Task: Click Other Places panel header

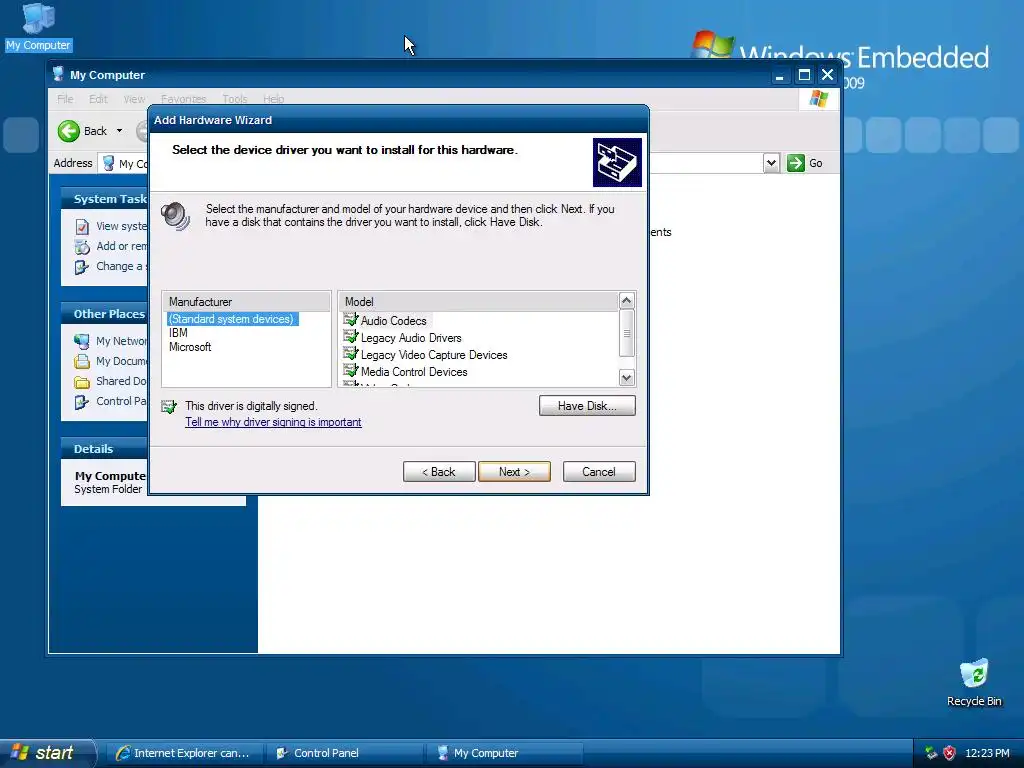Action: click(x=104, y=313)
